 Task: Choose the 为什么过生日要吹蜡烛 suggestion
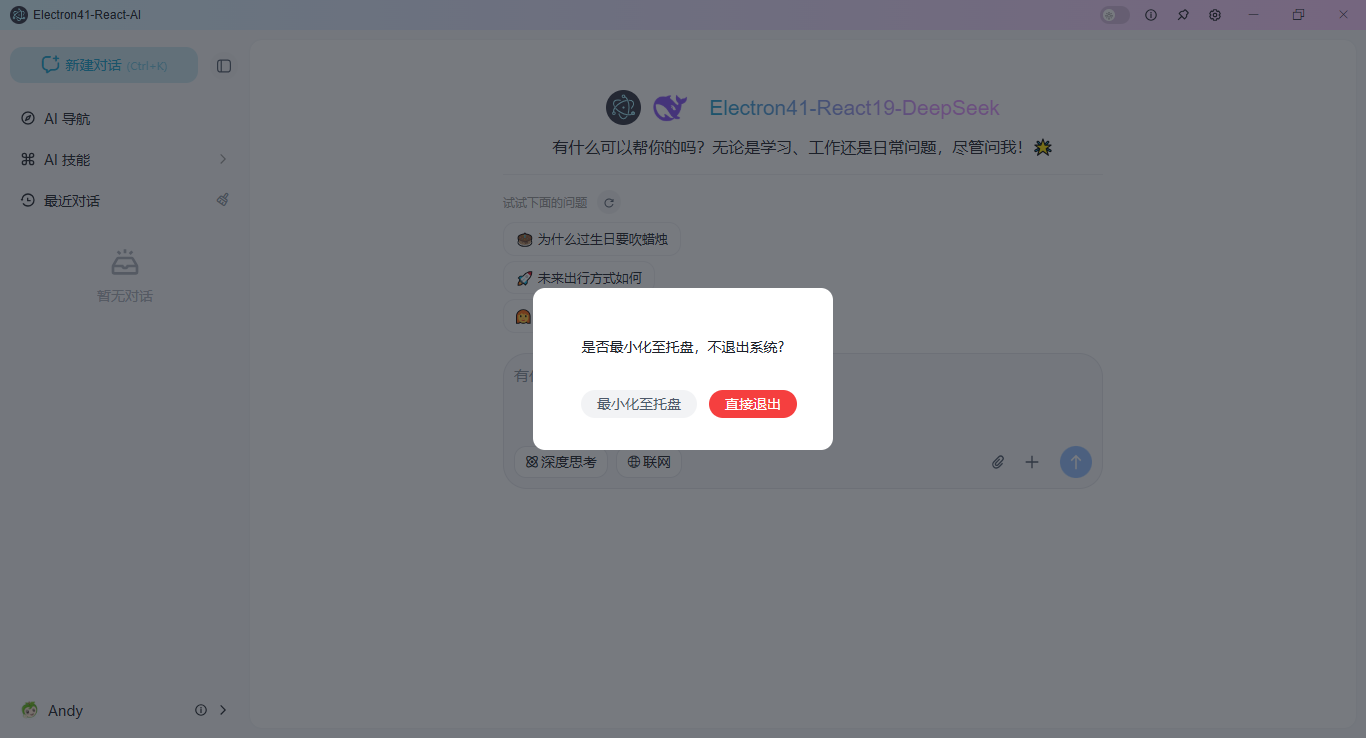pos(592,240)
